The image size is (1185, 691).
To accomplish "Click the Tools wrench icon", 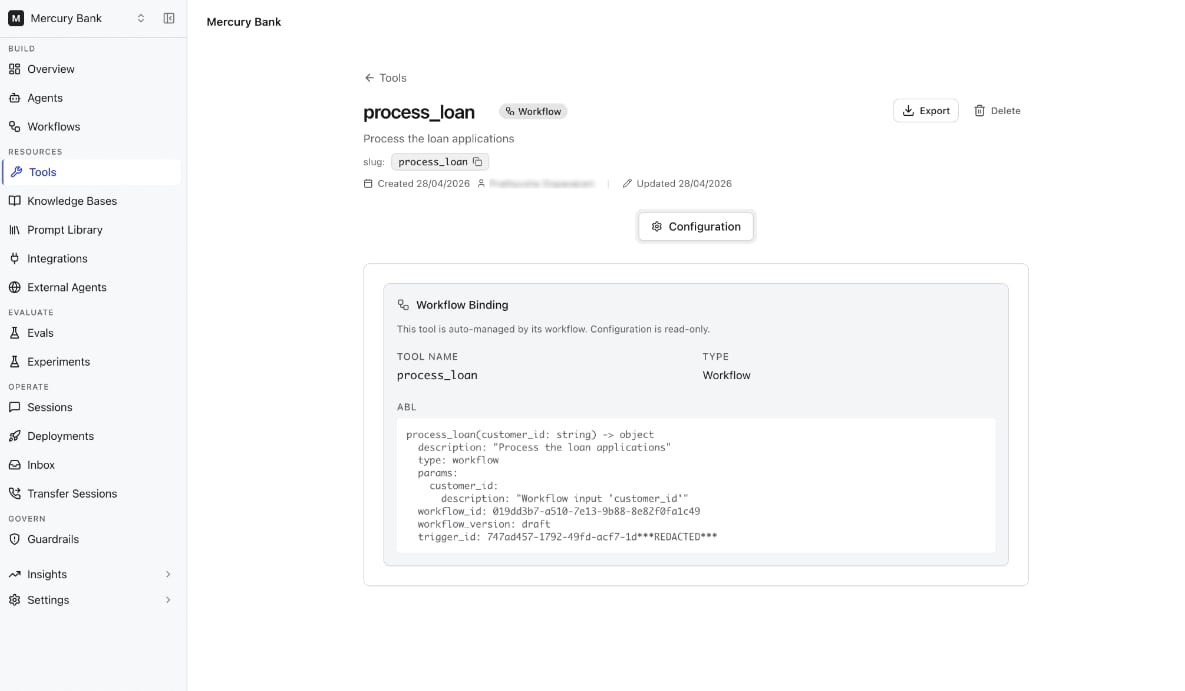I will [x=17, y=172].
